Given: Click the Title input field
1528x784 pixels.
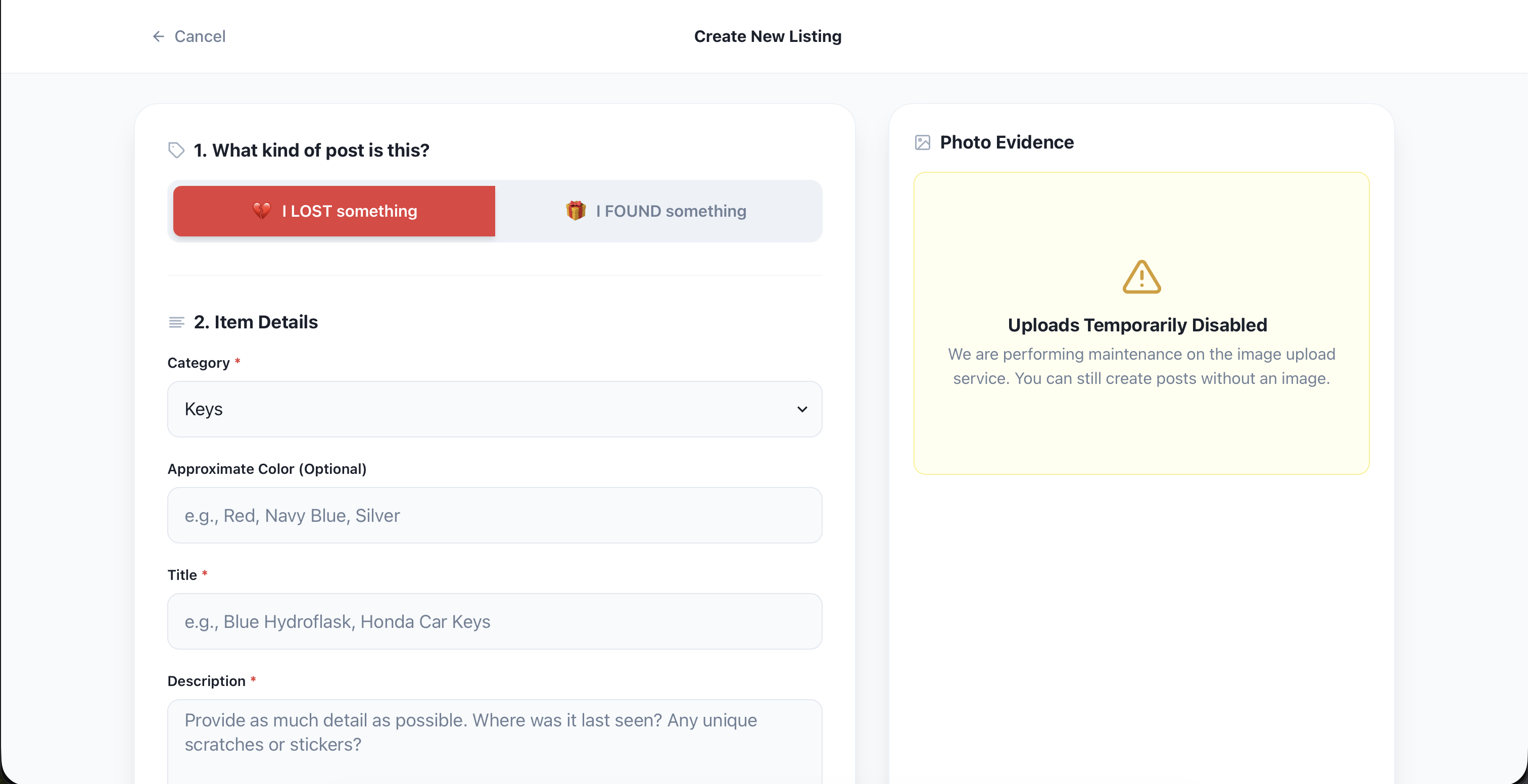Looking at the screenshot, I should [495, 621].
